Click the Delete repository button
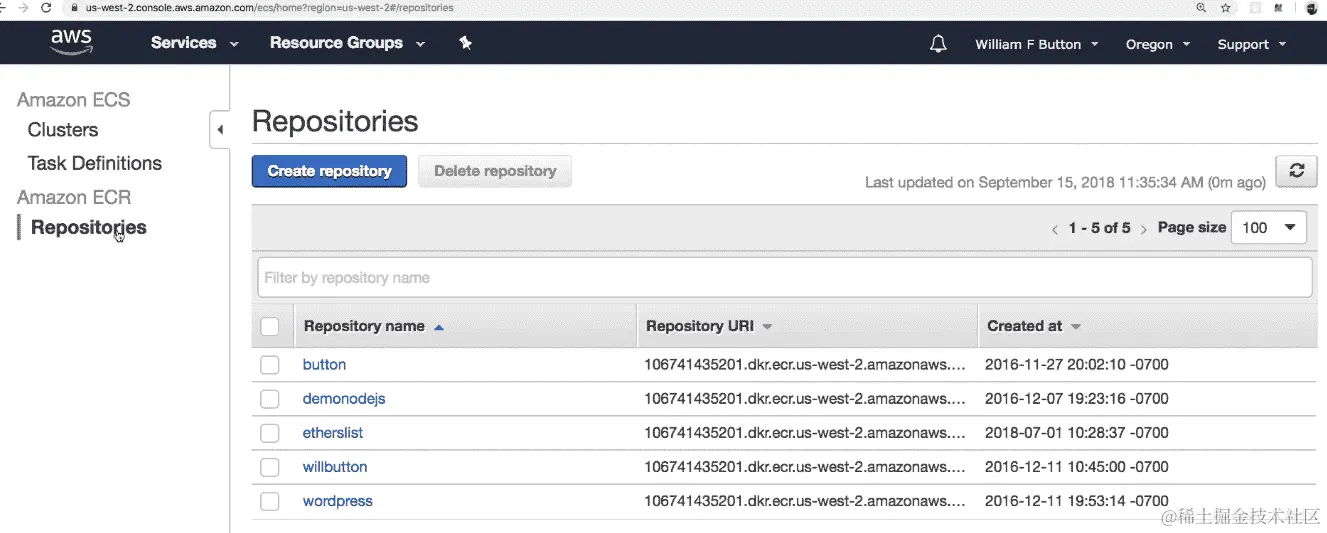Screen dimensions: 1327x533 [x=495, y=171]
